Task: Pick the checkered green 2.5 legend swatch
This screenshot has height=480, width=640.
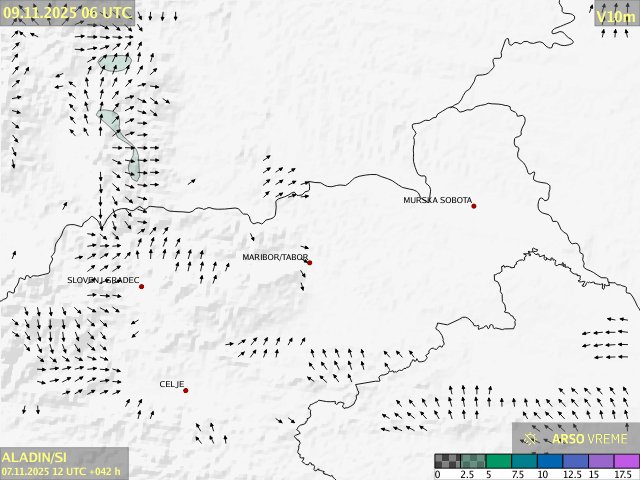Action: [473, 461]
